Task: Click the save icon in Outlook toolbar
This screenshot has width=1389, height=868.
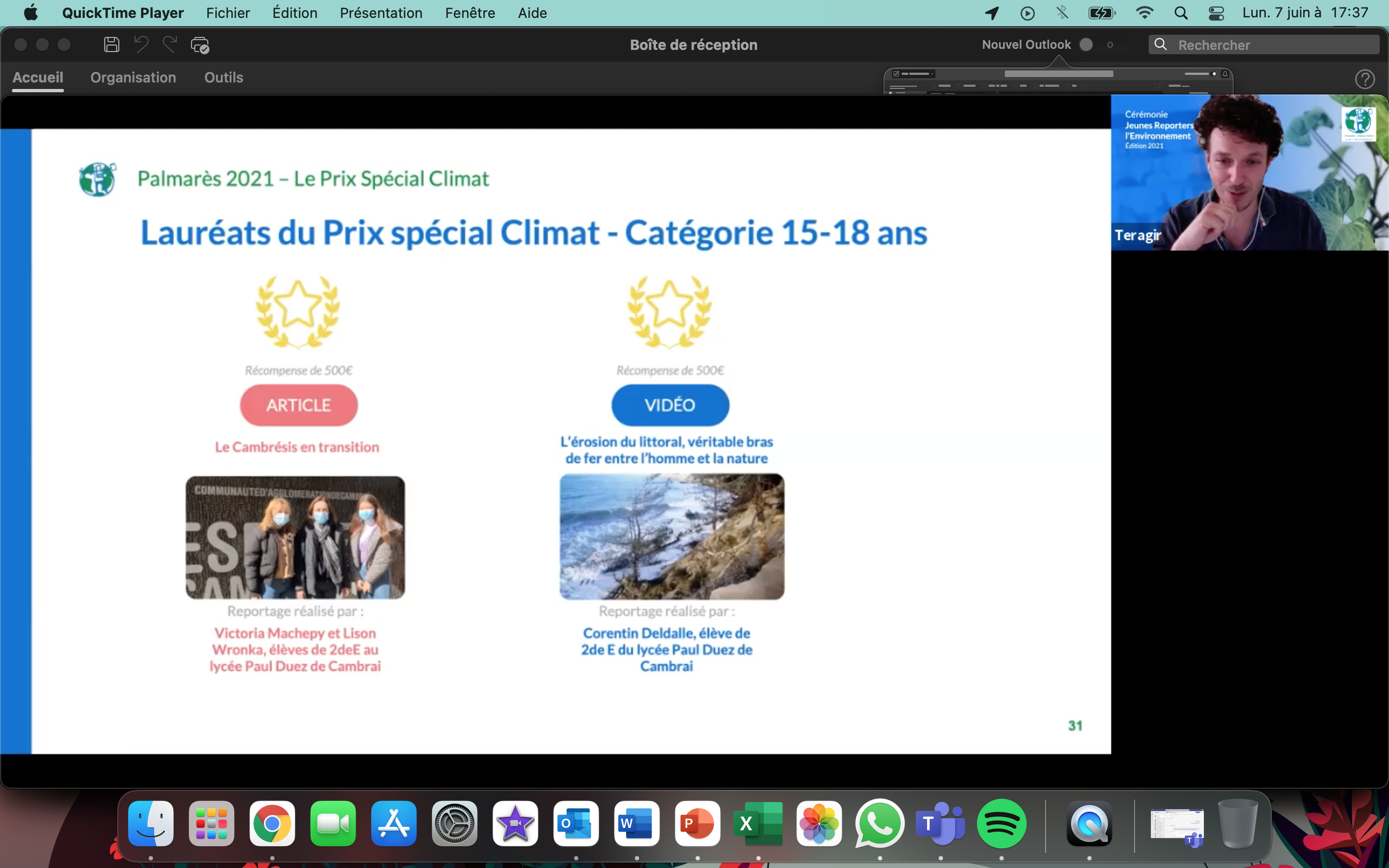Action: pos(111,44)
